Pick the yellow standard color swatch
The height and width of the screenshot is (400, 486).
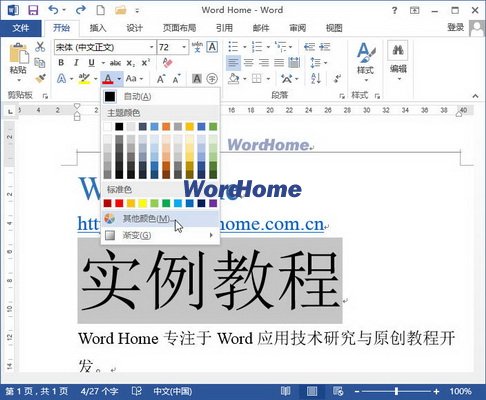pyautogui.click(x=143, y=203)
